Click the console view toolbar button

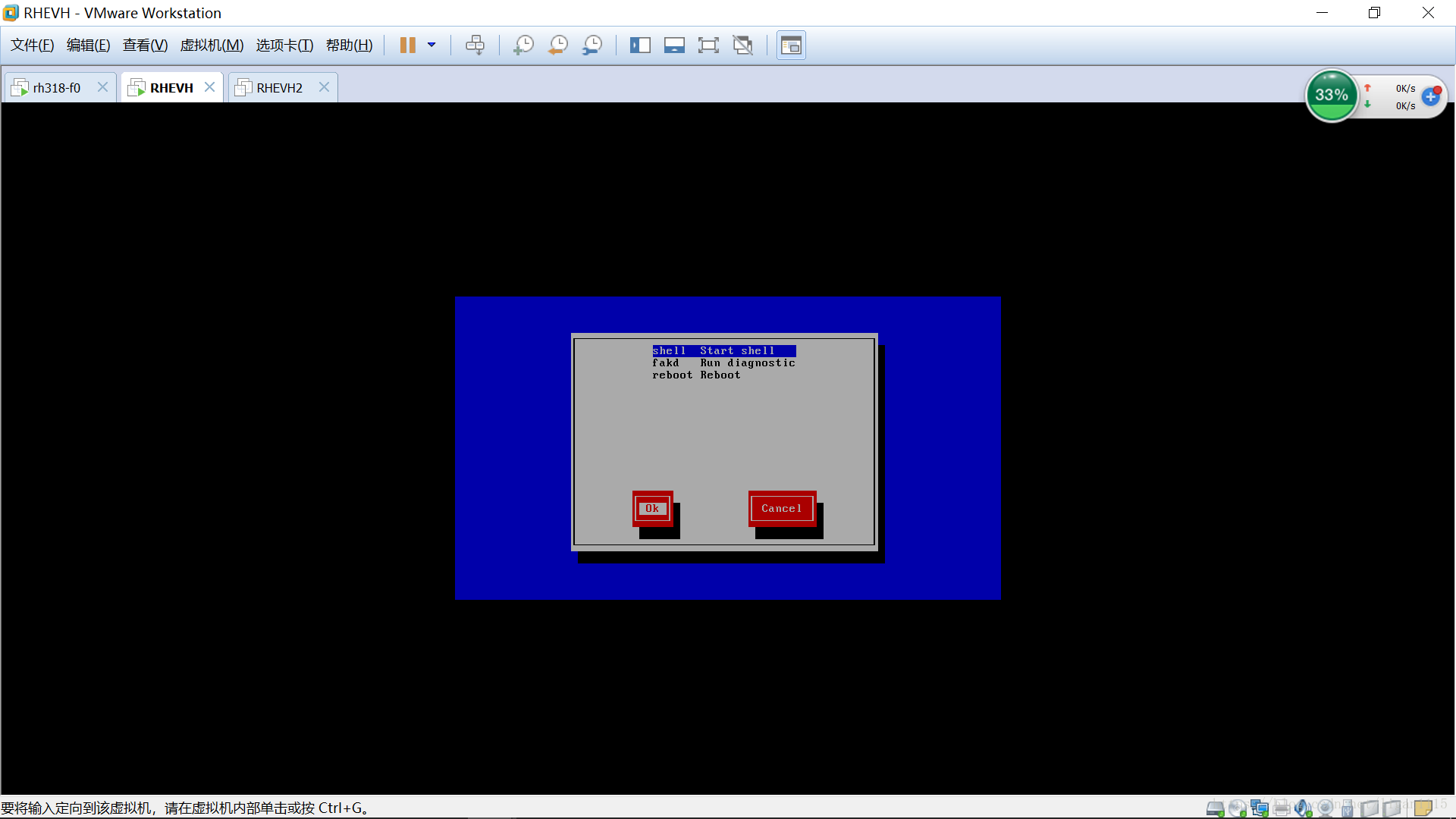coord(791,45)
